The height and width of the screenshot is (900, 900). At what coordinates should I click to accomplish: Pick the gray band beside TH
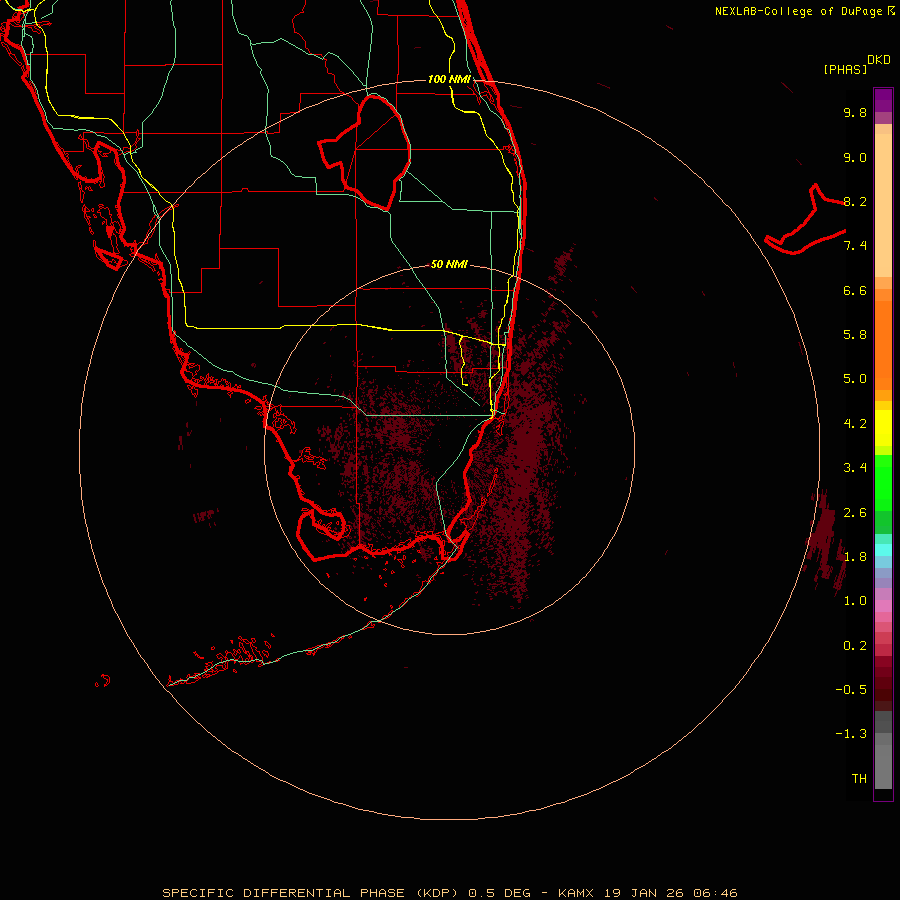pos(883,769)
